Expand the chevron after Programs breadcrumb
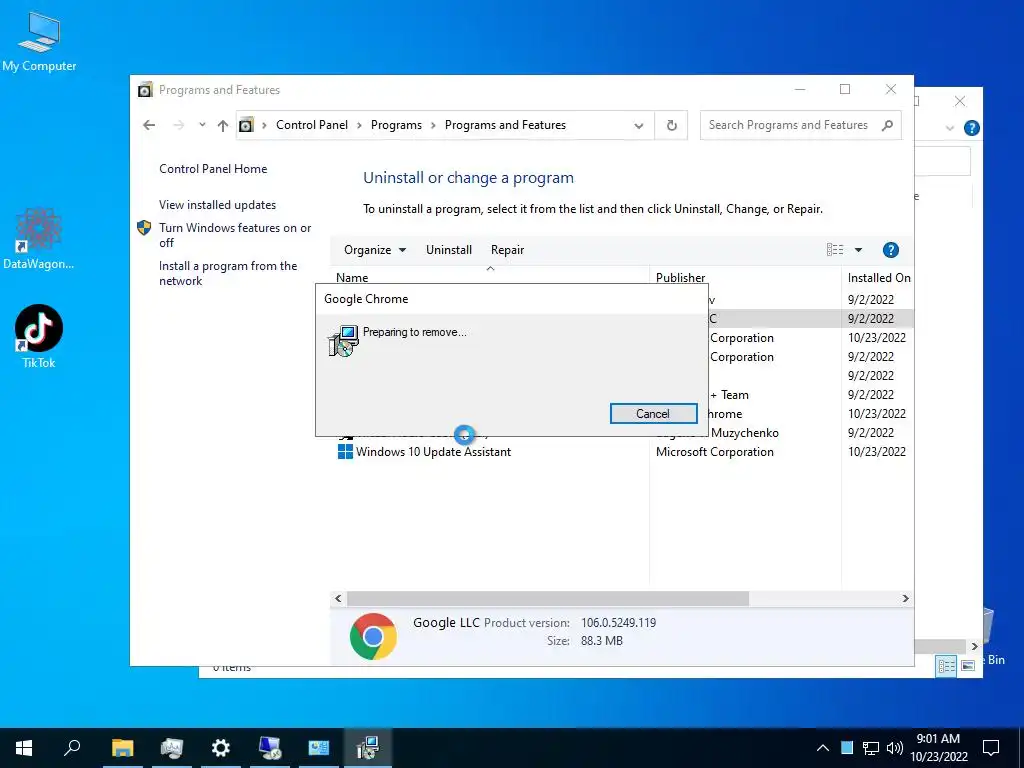Screen dimensions: 1024x768 433,125
